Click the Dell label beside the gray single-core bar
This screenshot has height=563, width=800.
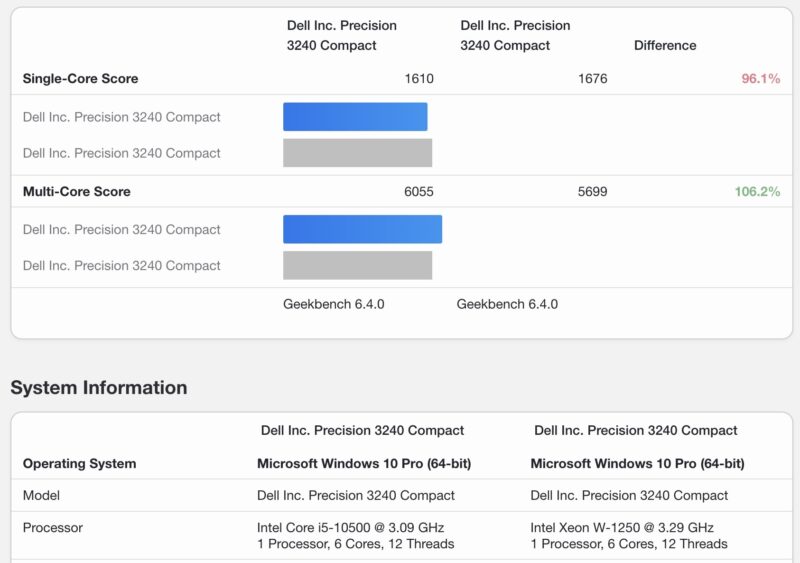tap(121, 153)
